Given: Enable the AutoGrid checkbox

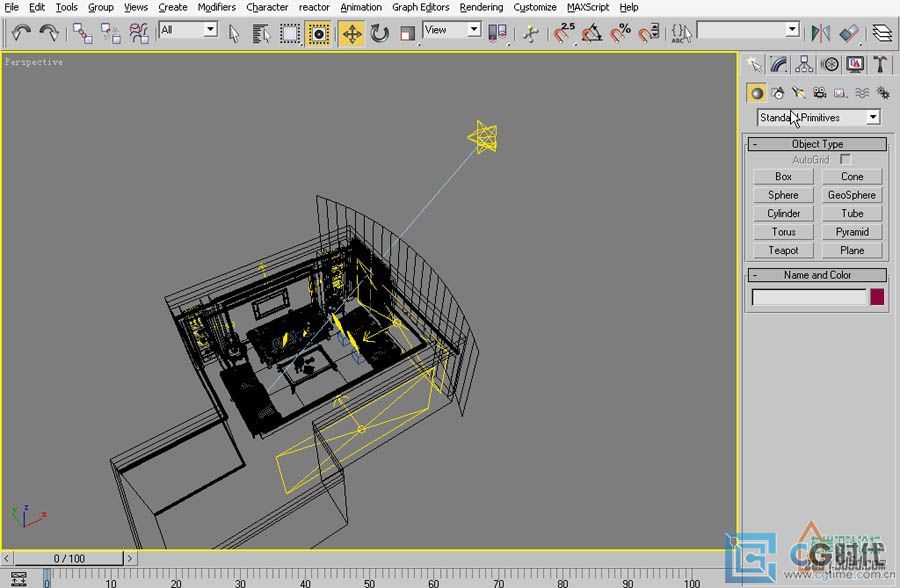Looking at the screenshot, I should tap(845, 159).
